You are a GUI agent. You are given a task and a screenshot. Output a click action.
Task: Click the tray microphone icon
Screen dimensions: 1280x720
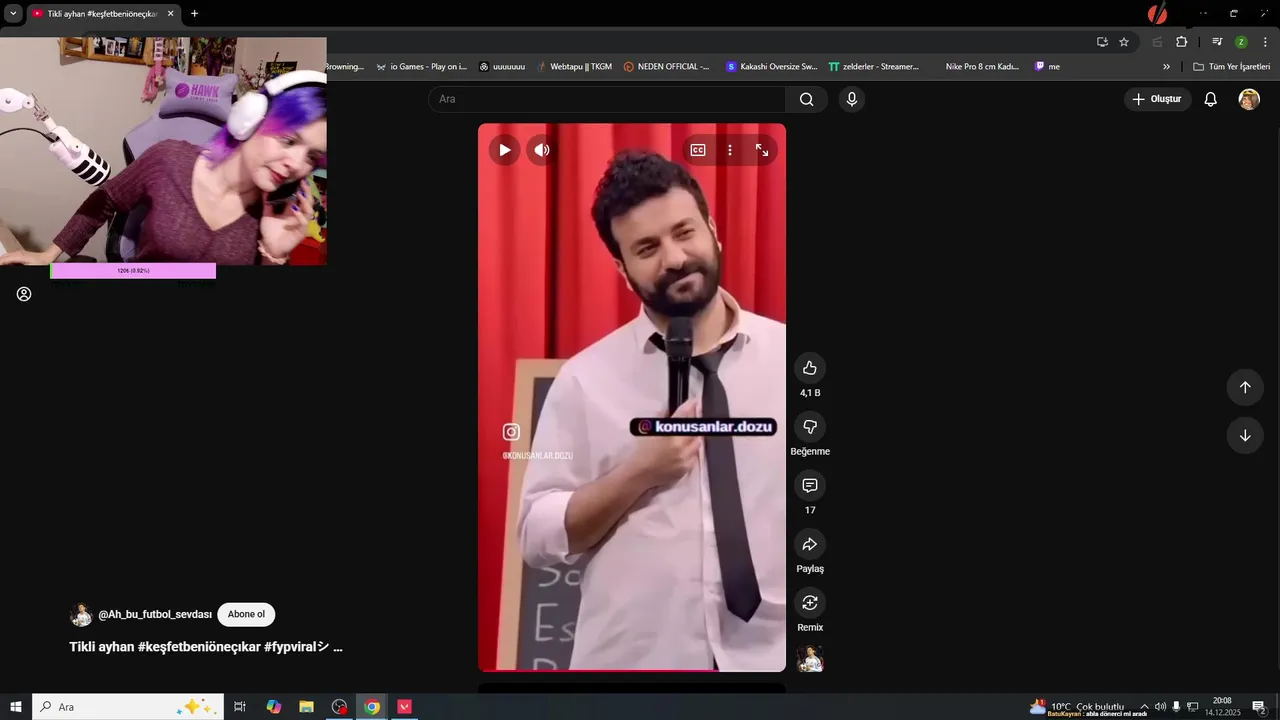tap(1176, 707)
